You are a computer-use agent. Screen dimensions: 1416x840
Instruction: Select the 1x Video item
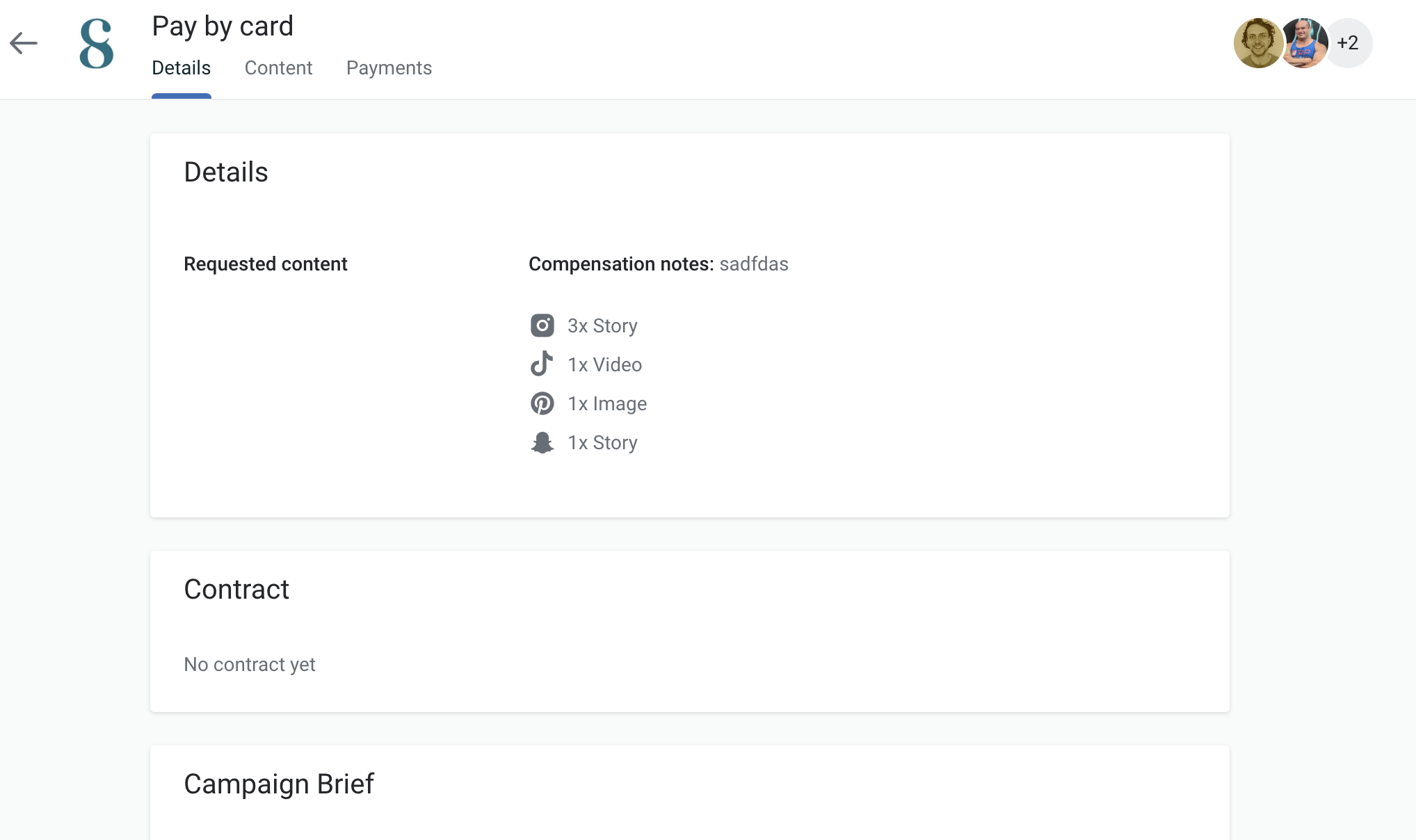click(x=605, y=364)
